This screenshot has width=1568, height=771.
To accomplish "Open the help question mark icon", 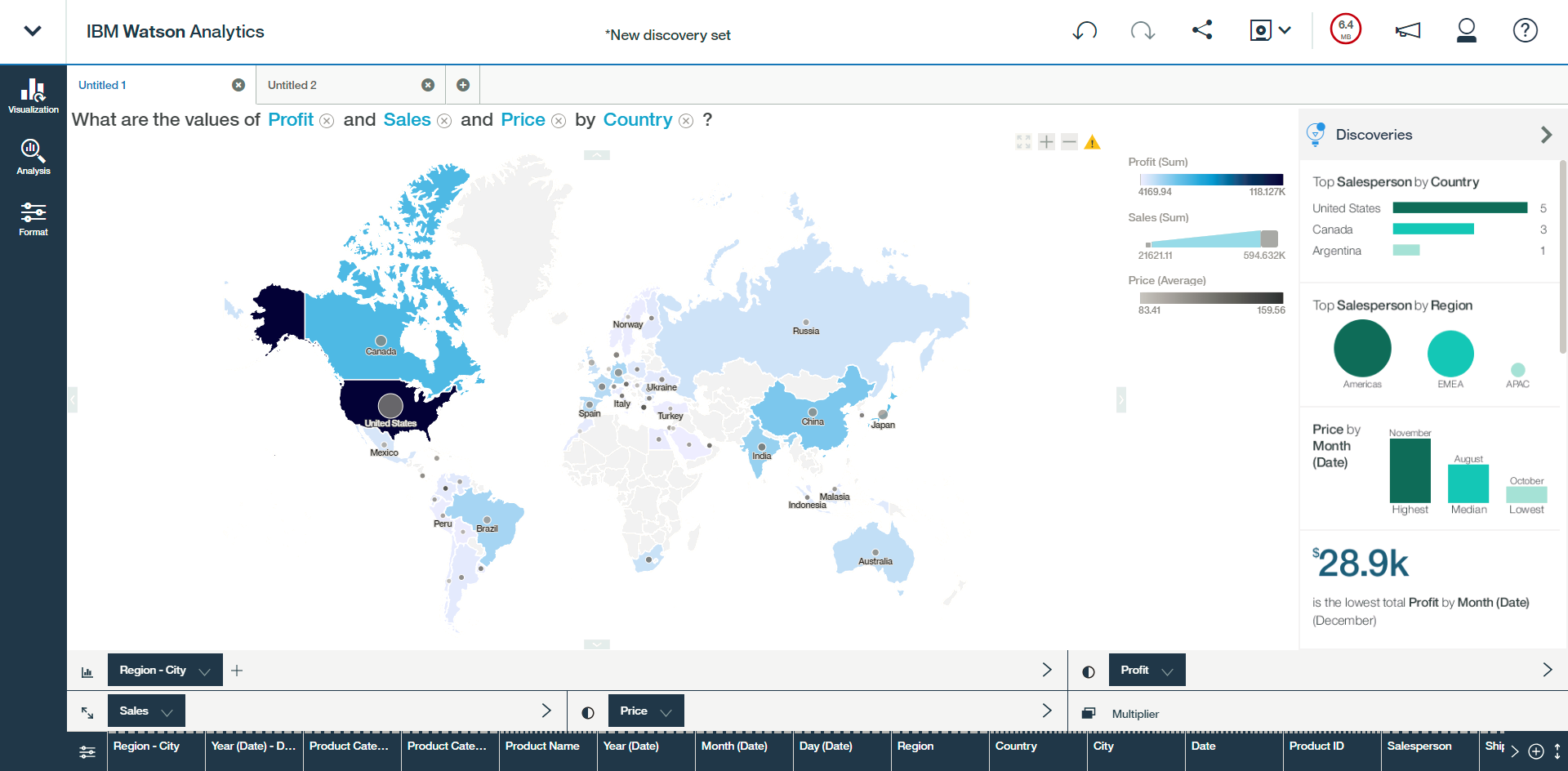I will [x=1526, y=30].
